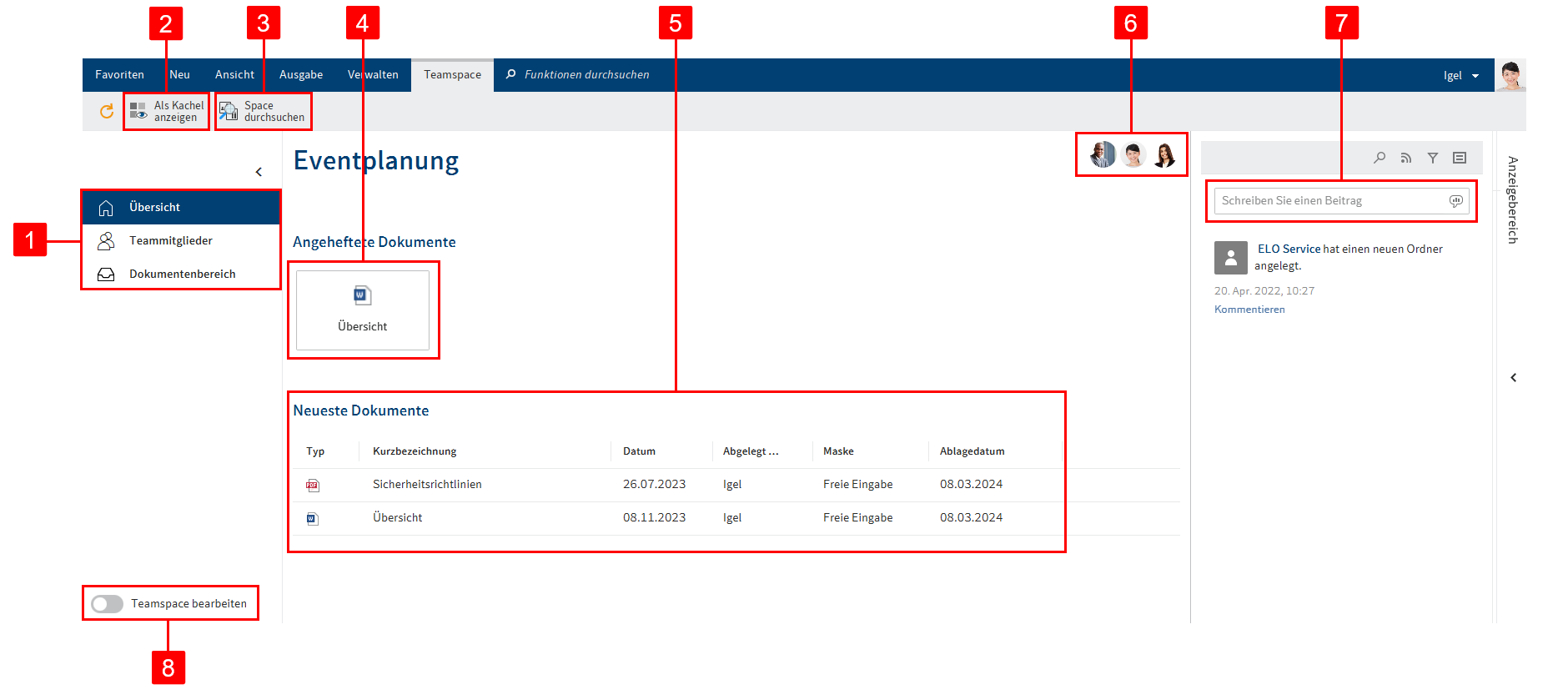
Task: Switch to the Favoriten tab
Action: point(119,75)
